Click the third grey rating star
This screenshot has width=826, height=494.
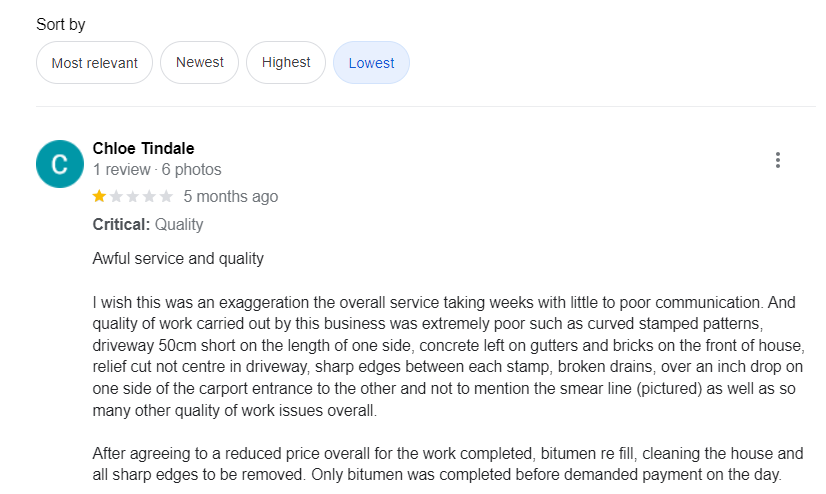click(133, 196)
